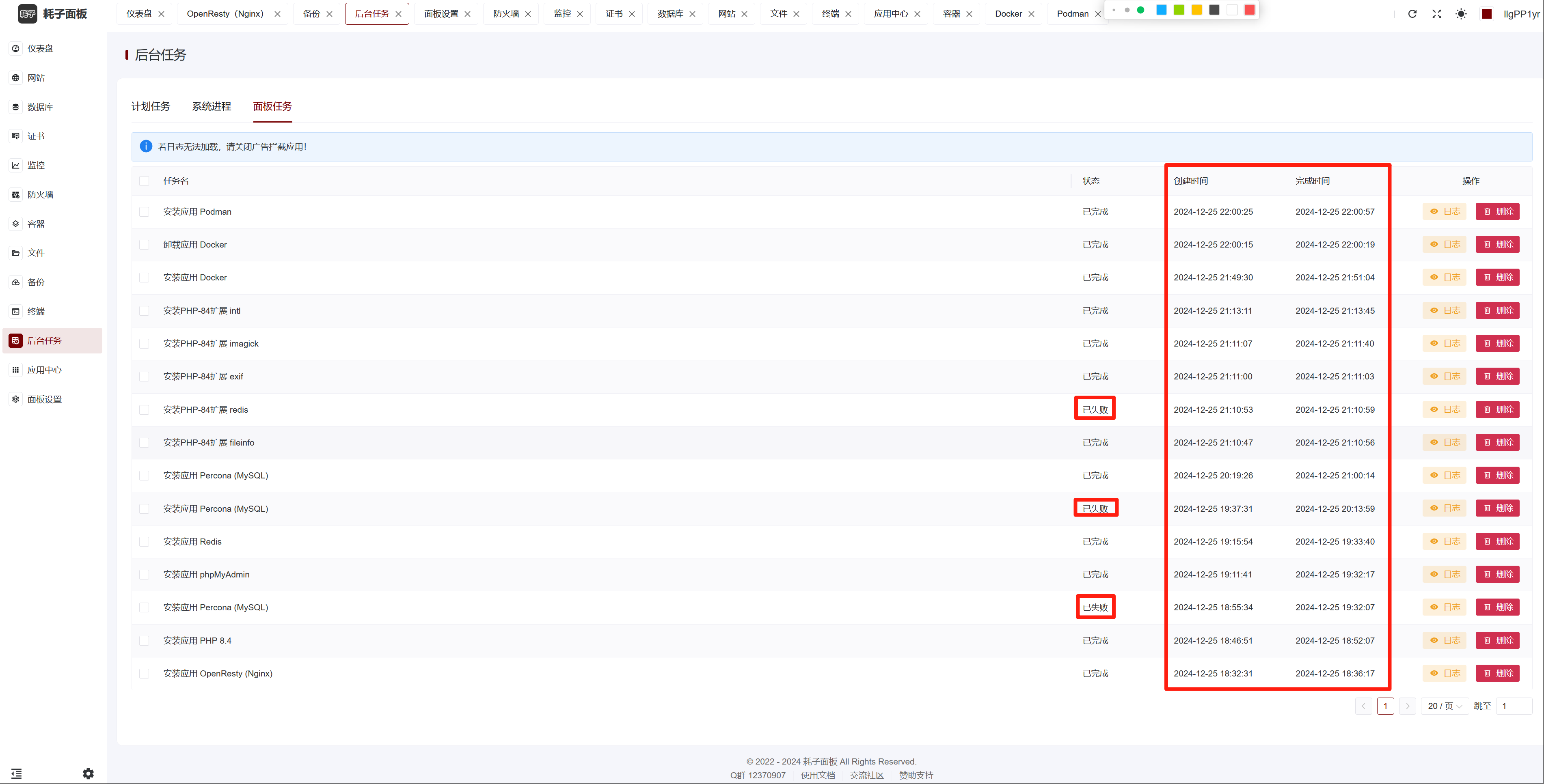This screenshot has height=784, width=1544.
Task: Toggle fullscreen icon in top bar
Action: (1437, 14)
